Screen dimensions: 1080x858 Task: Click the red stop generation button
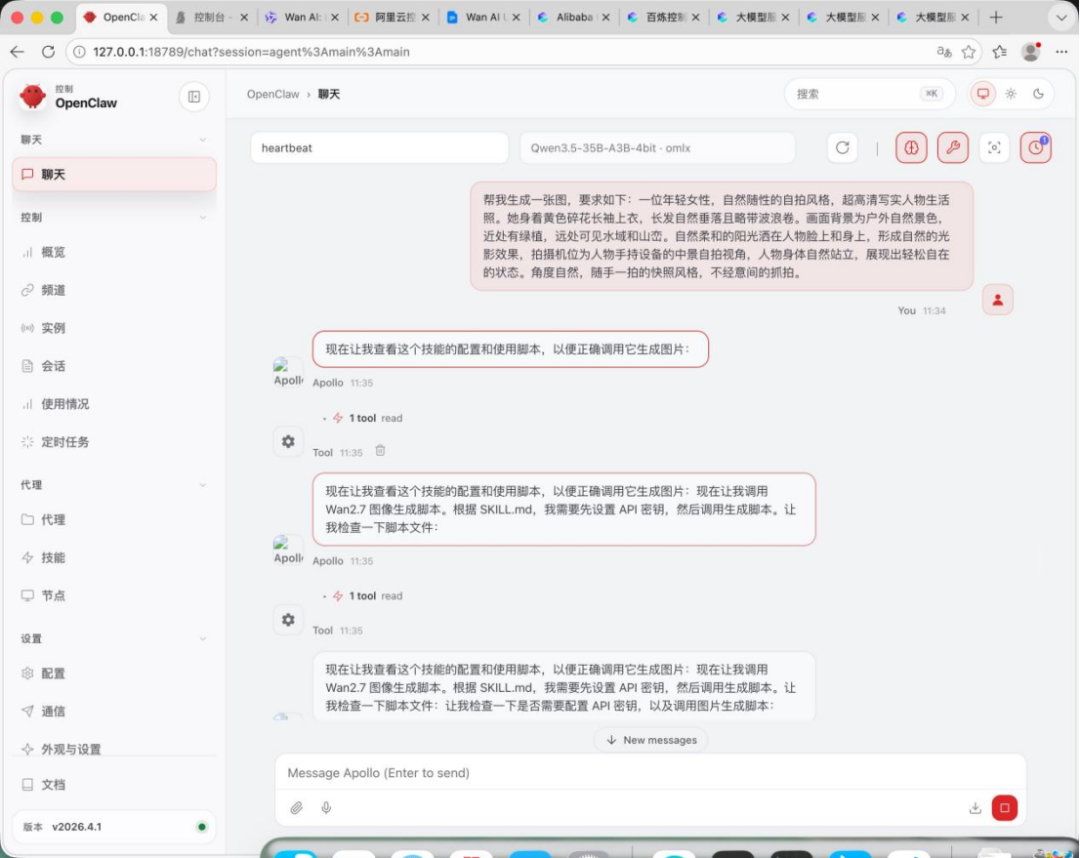point(1004,808)
